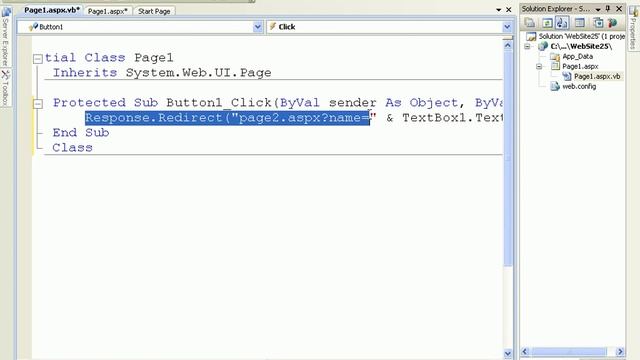Screen dimensions: 640x360
Task: Click the Copy Web Site icon
Action: (x=598, y=23)
